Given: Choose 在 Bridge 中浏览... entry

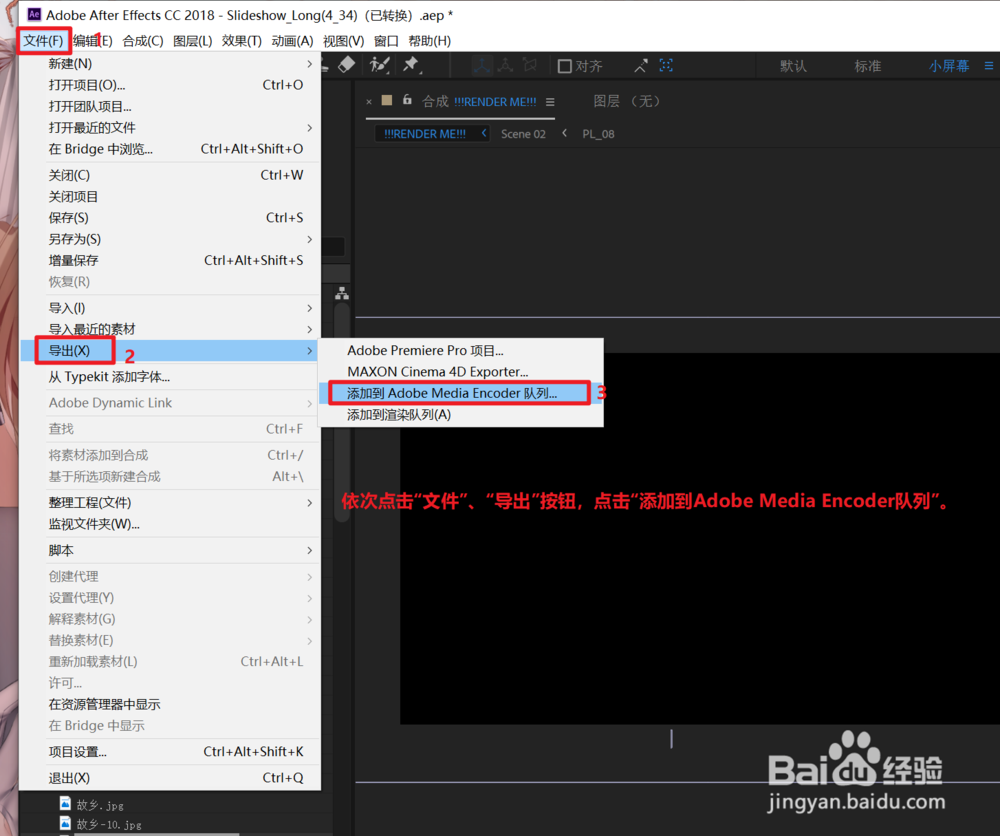Looking at the screenshot, I should coord(170,149).
